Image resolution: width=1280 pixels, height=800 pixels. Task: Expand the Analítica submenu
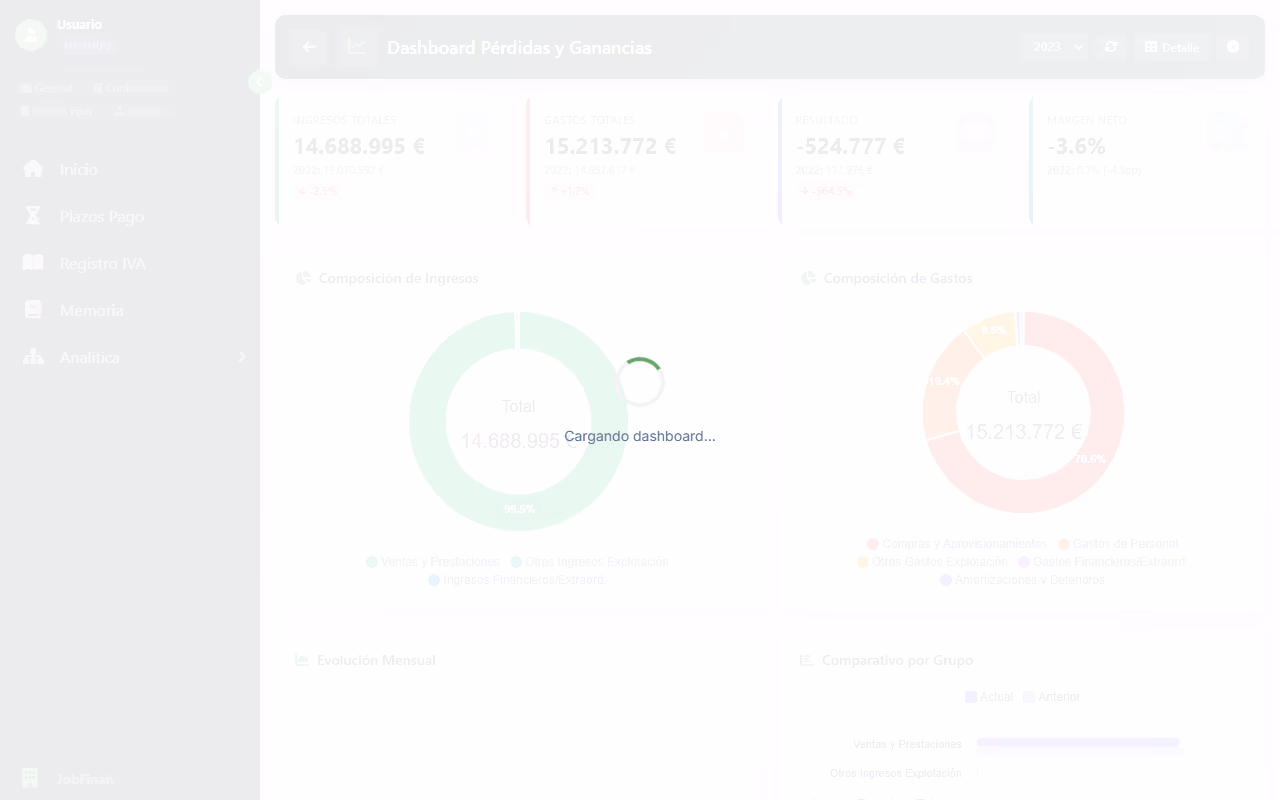click(x=241, y=357)
